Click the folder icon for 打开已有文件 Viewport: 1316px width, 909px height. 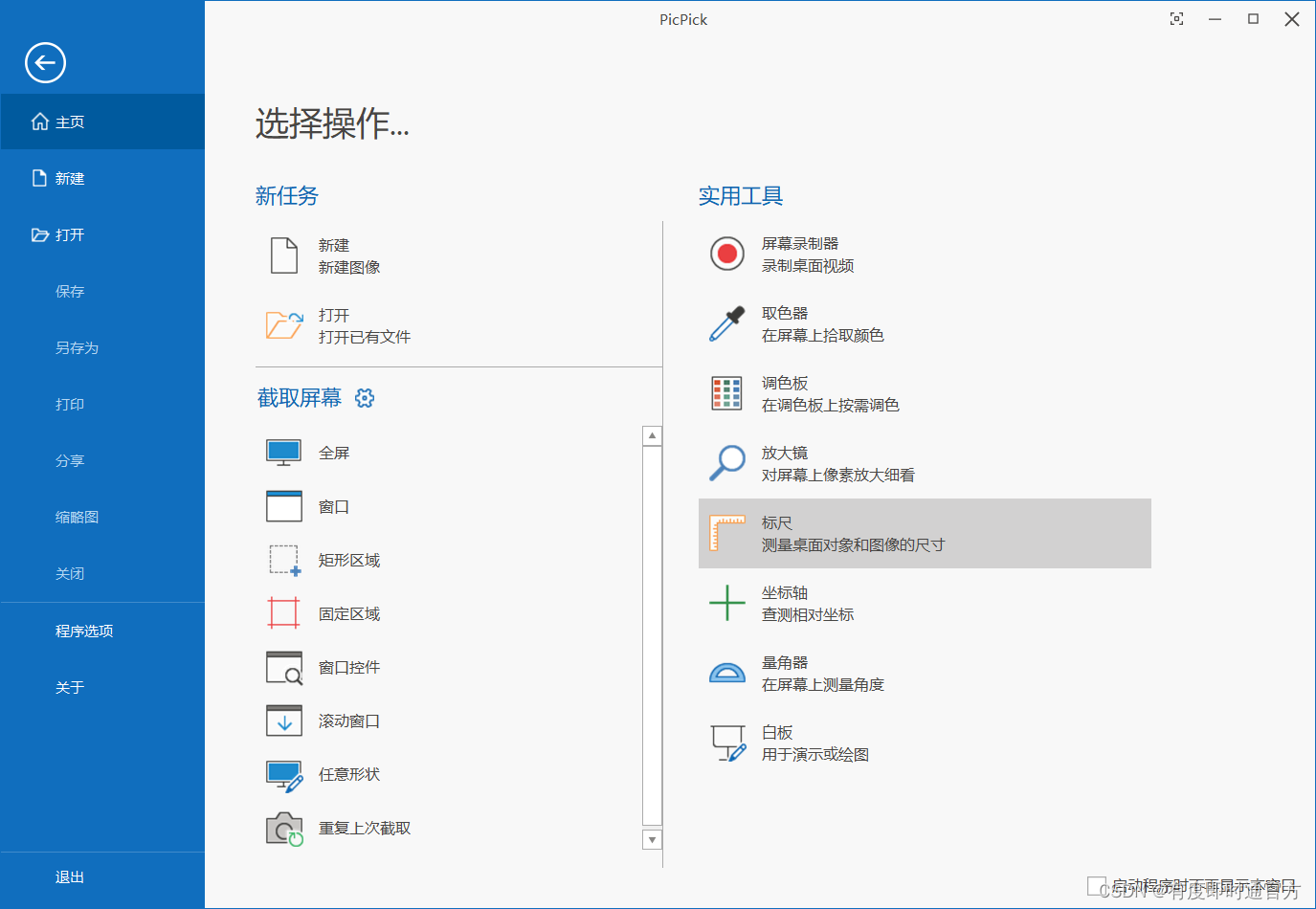(284, 325)
